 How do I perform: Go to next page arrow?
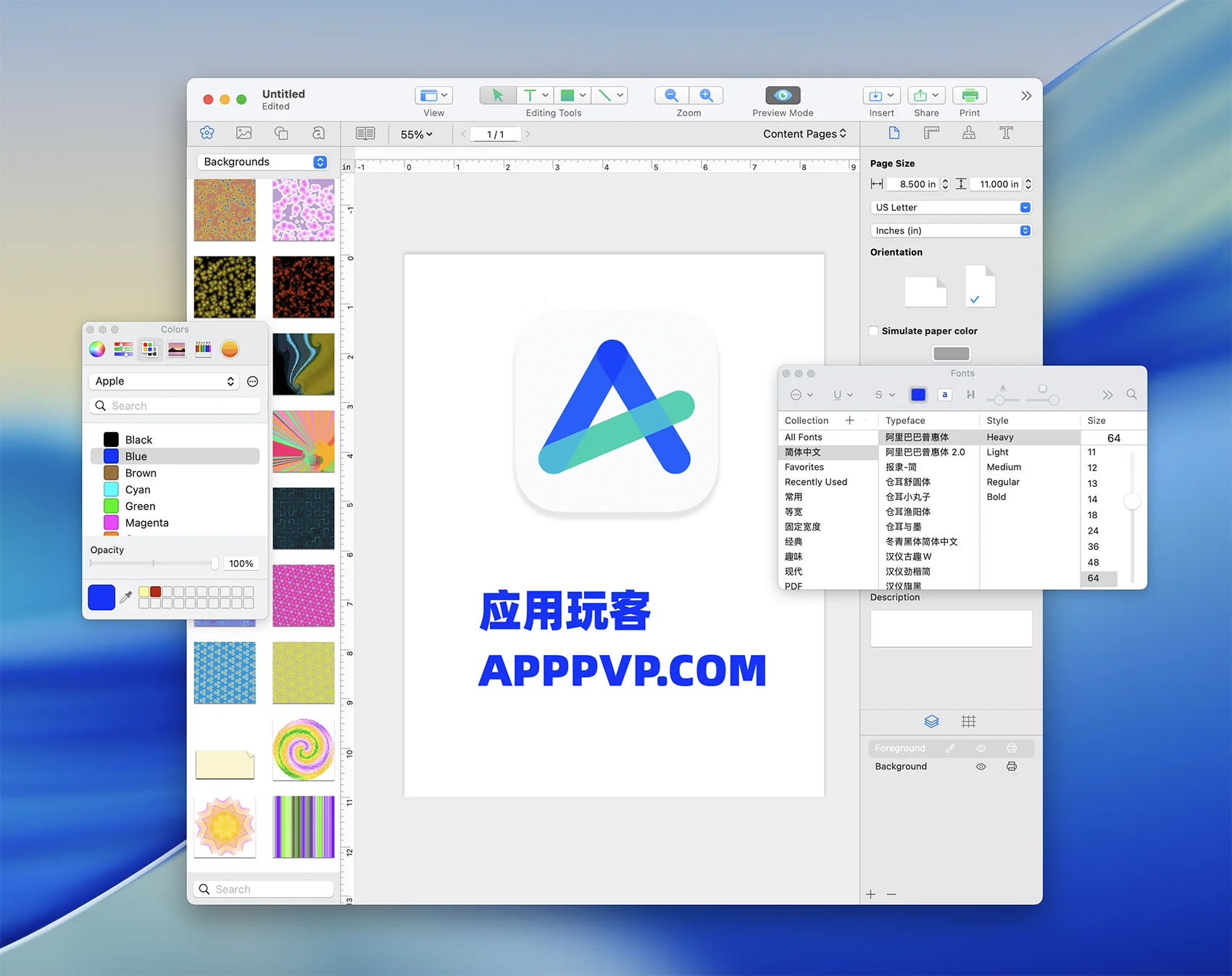[x=528, y=134]
